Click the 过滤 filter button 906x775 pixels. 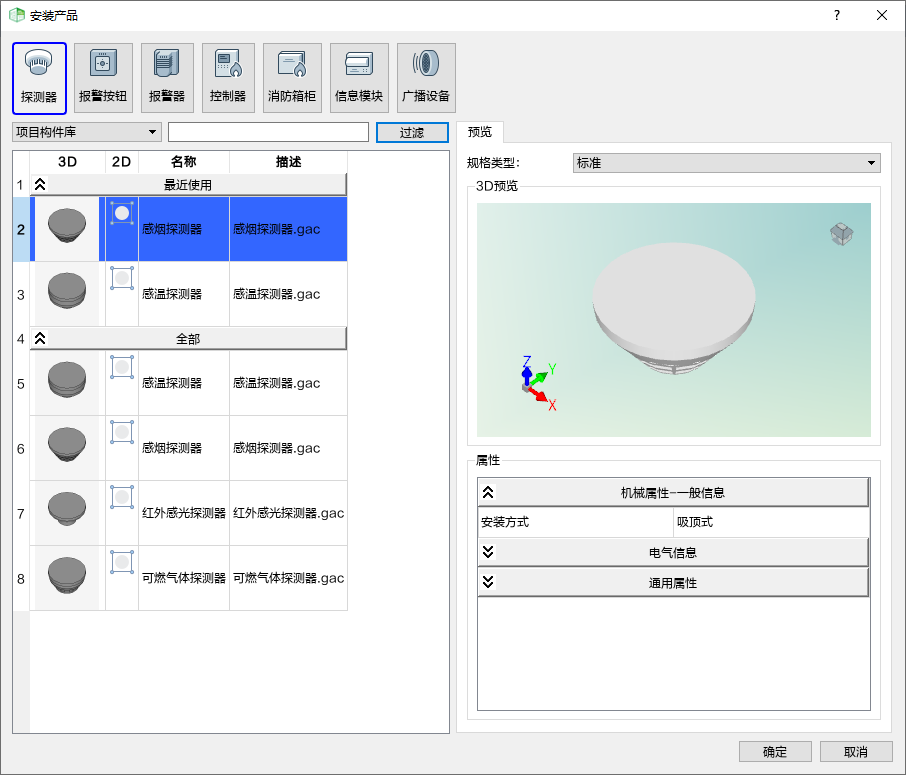pyautogui.click(x=412, y=132)
